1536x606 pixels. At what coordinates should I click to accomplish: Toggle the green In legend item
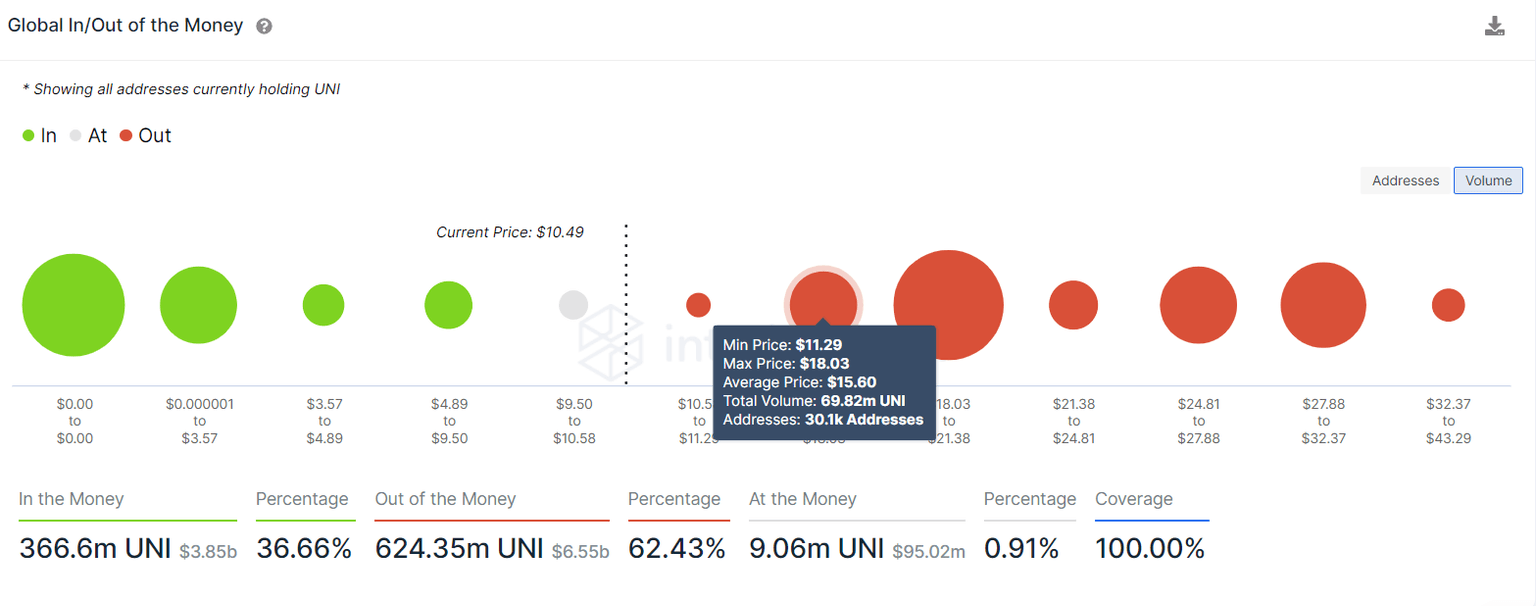(39, 136)
